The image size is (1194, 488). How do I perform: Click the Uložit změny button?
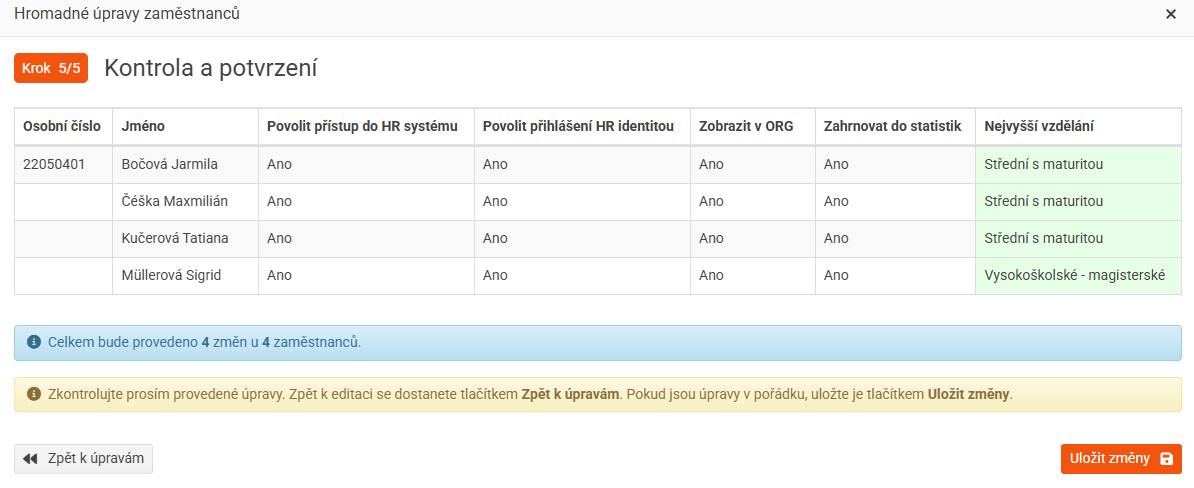point(1120,459)
